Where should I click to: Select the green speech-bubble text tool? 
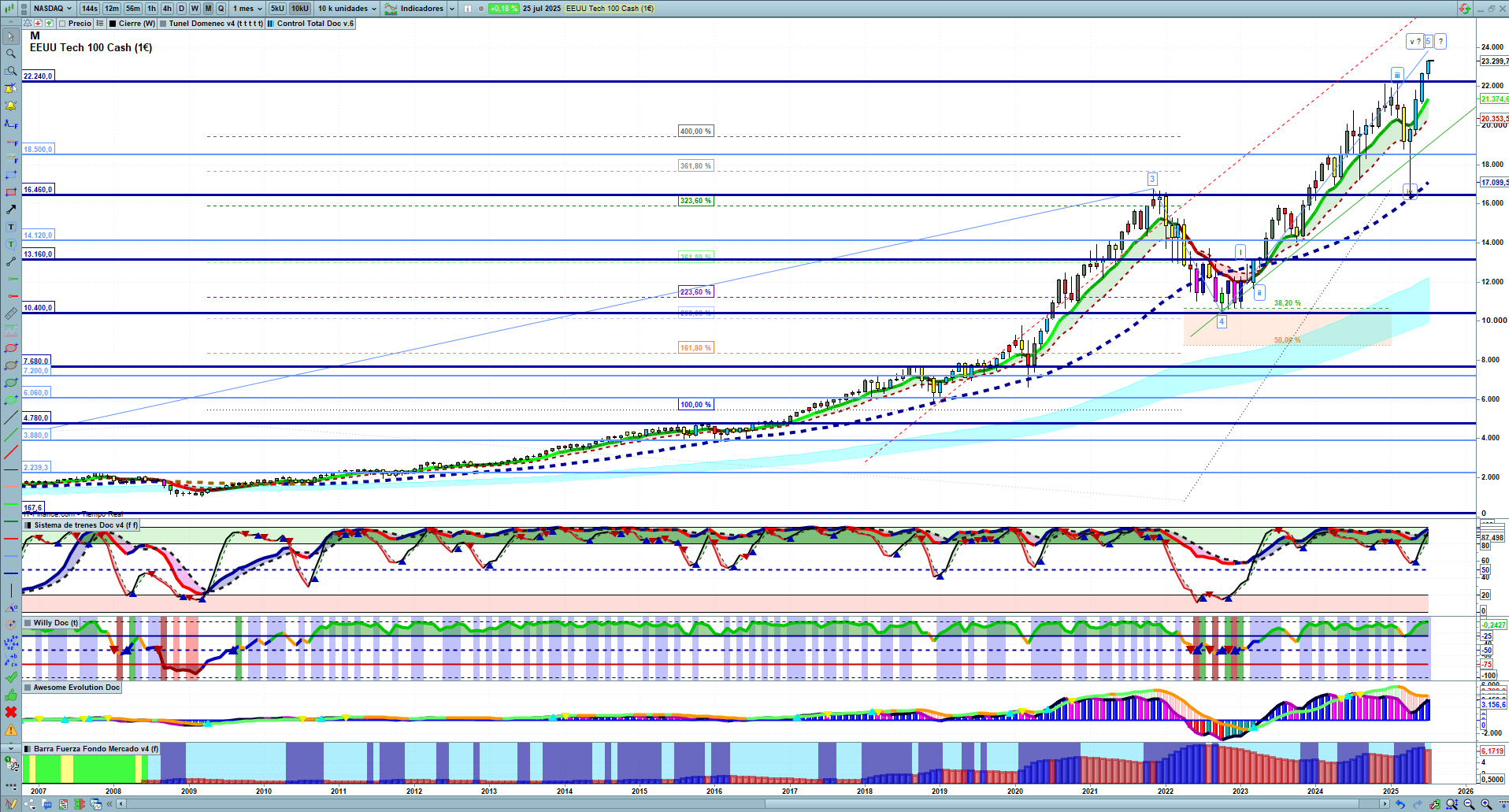click(10, 244)
